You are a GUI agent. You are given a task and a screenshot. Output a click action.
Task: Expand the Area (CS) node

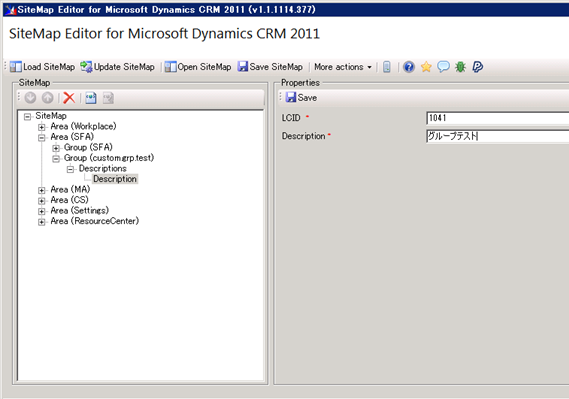(42, 201)
